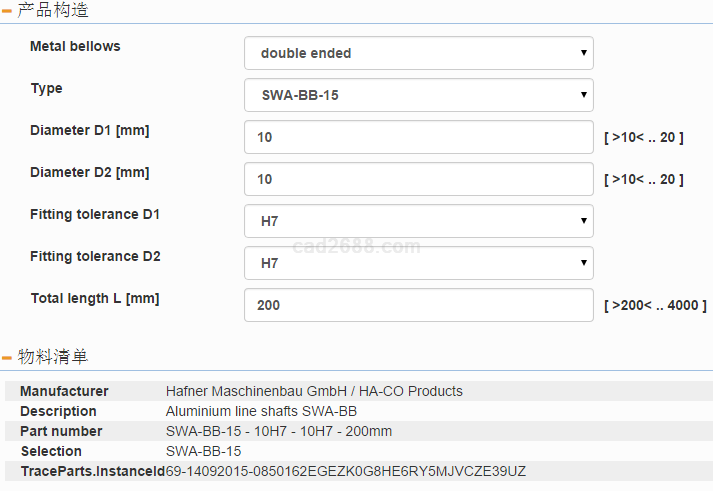This screenshot has width=713, height=491.
Task: Click the Diameter D2 range hint
Action: [x=644, y=179]
